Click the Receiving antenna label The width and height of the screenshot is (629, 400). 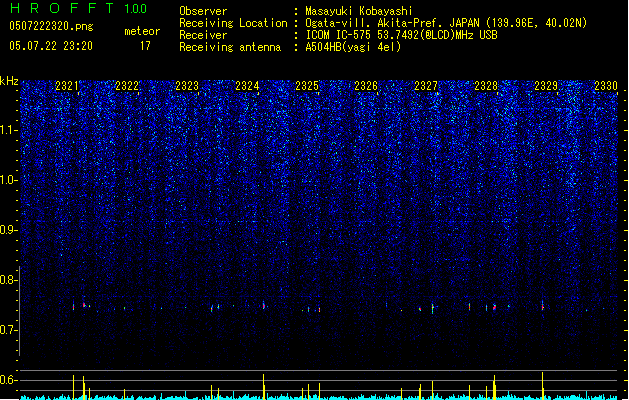click(230, 47)
